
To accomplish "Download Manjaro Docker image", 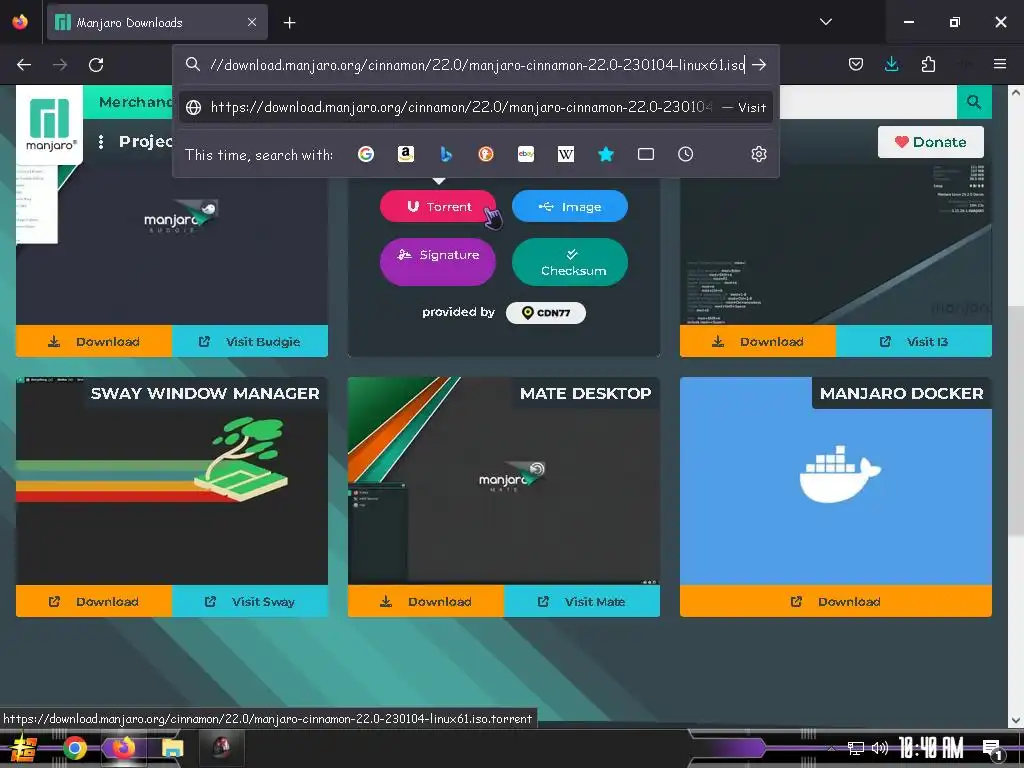I will pos(836,601).
